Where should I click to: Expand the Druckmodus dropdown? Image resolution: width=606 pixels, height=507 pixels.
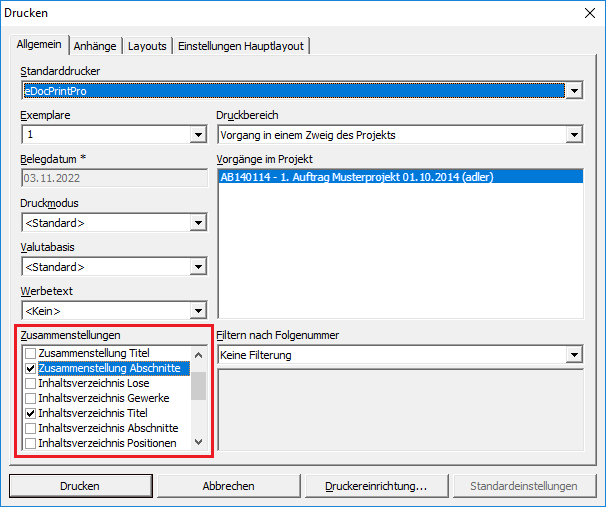pos(197,223)
